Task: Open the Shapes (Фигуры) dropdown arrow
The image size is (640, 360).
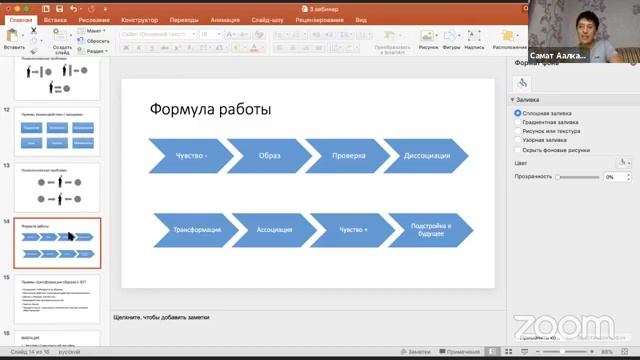Action: [459, 36]
